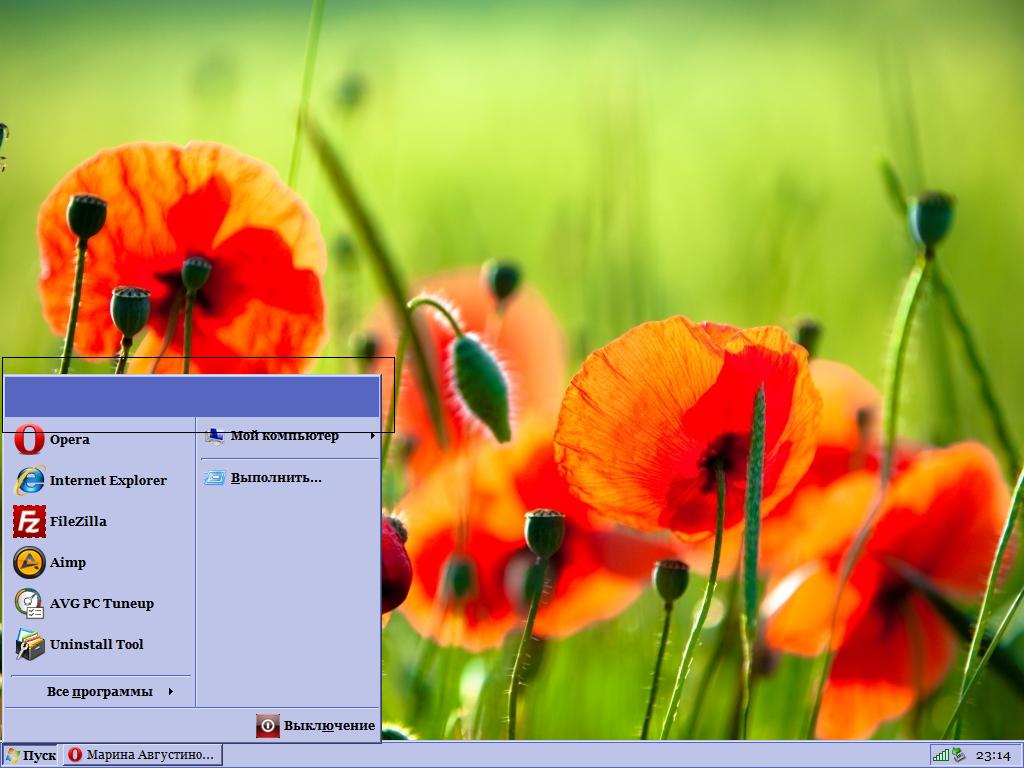Screen dimensions: 1024x768
Task: Click the network signal tray icon
Action: pyautogui.click(x=941, y=756)
